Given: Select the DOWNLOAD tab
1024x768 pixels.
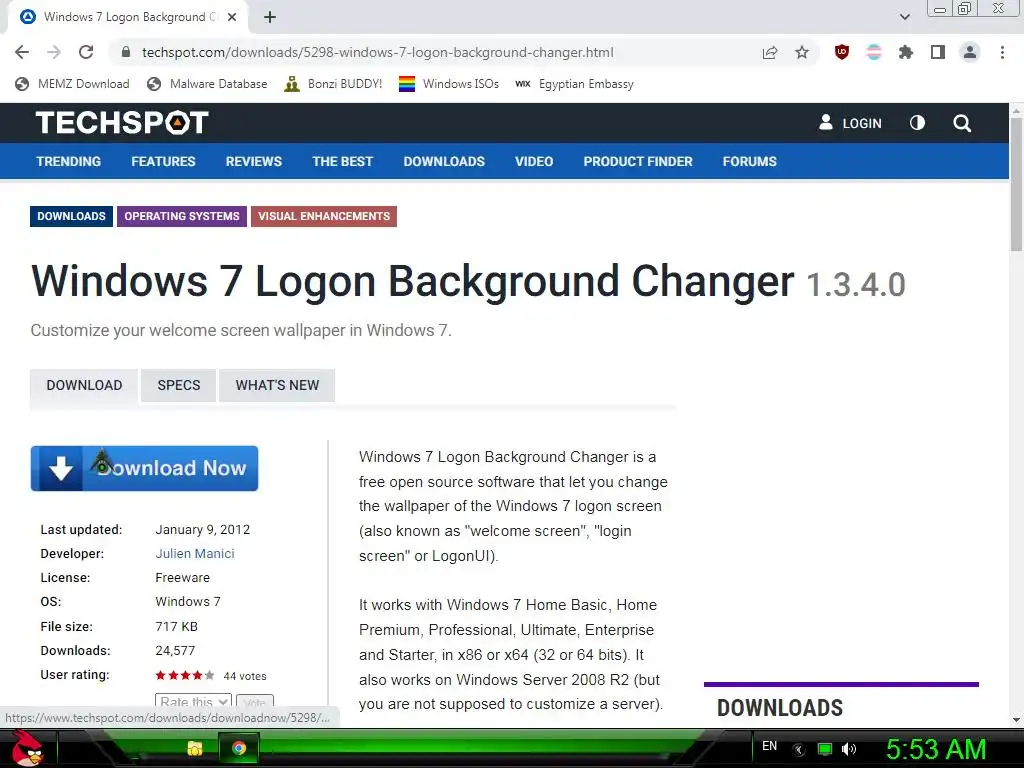Looking at the screenshot, I should coord(84,385).
